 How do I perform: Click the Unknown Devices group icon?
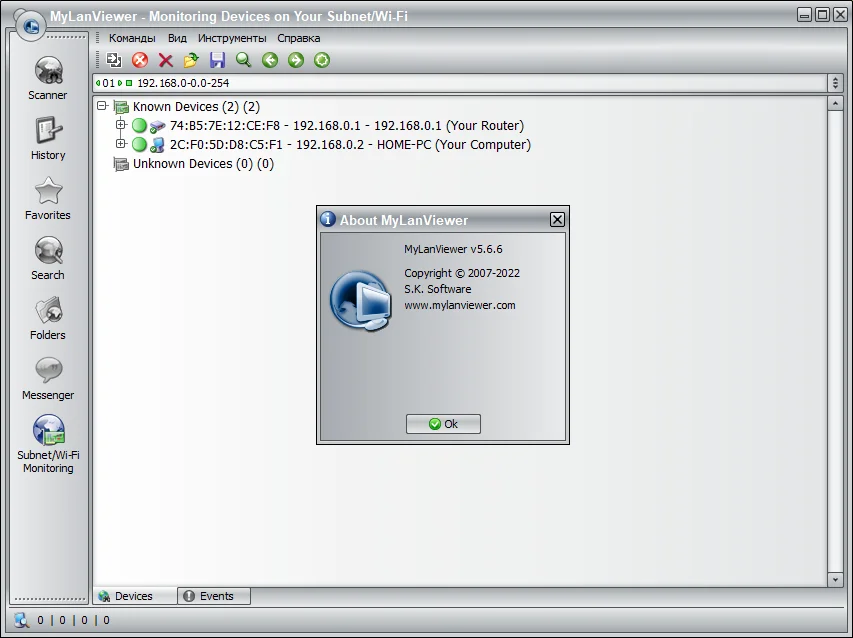point(121,164)
